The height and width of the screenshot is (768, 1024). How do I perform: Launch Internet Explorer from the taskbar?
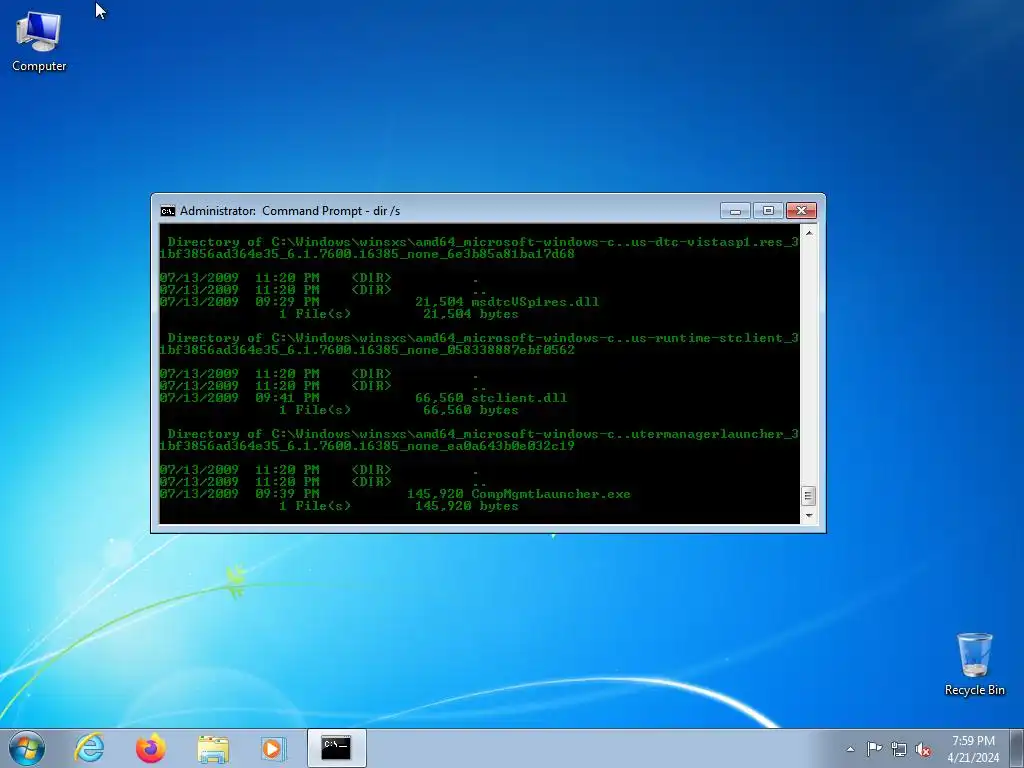89,748
